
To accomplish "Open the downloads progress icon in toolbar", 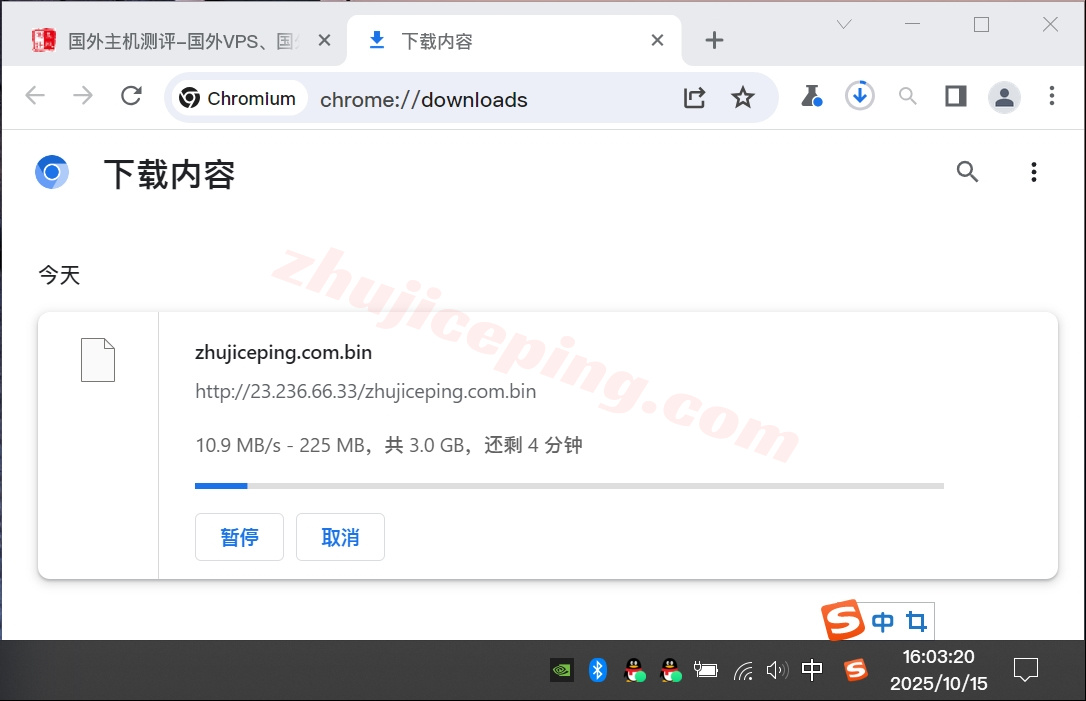I will click(859, 95).
